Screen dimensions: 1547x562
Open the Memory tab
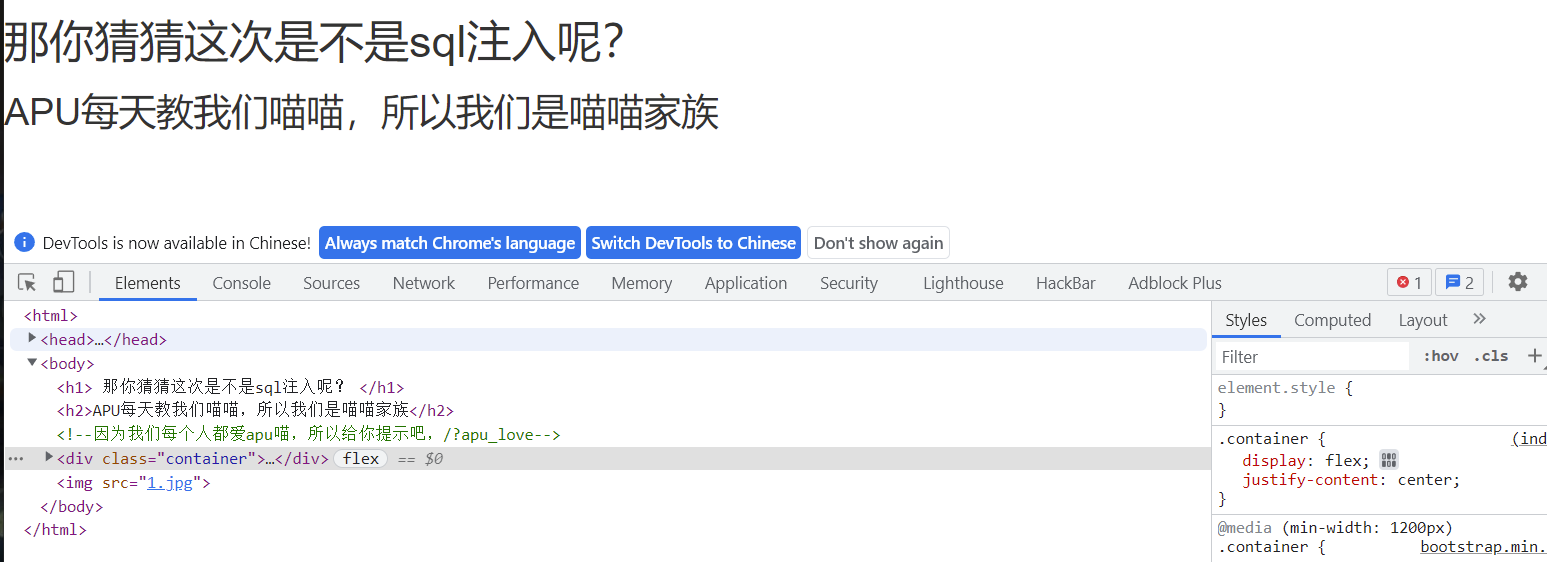pyautogui.click(x=642, y=283)
